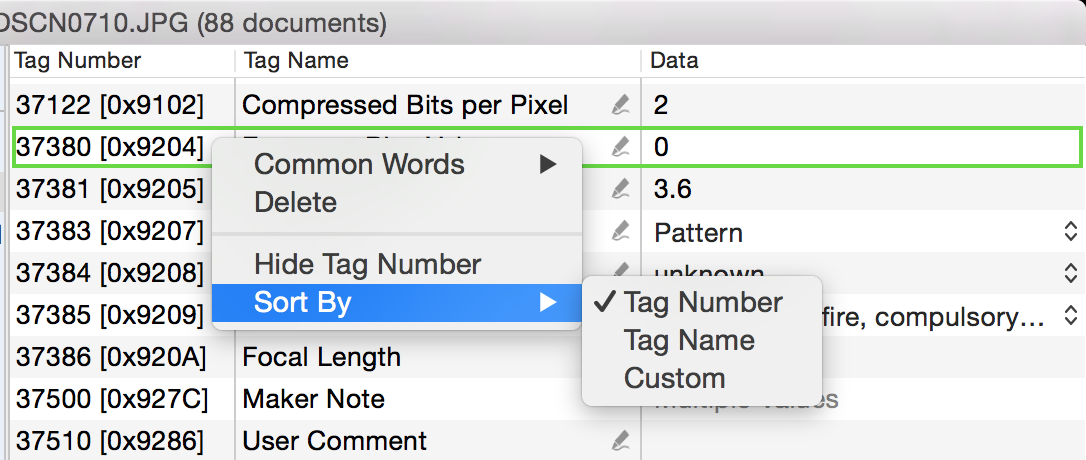Open the unknown value popup selector
Viewport: 1086px width, 460px height.
point(1071,274)
